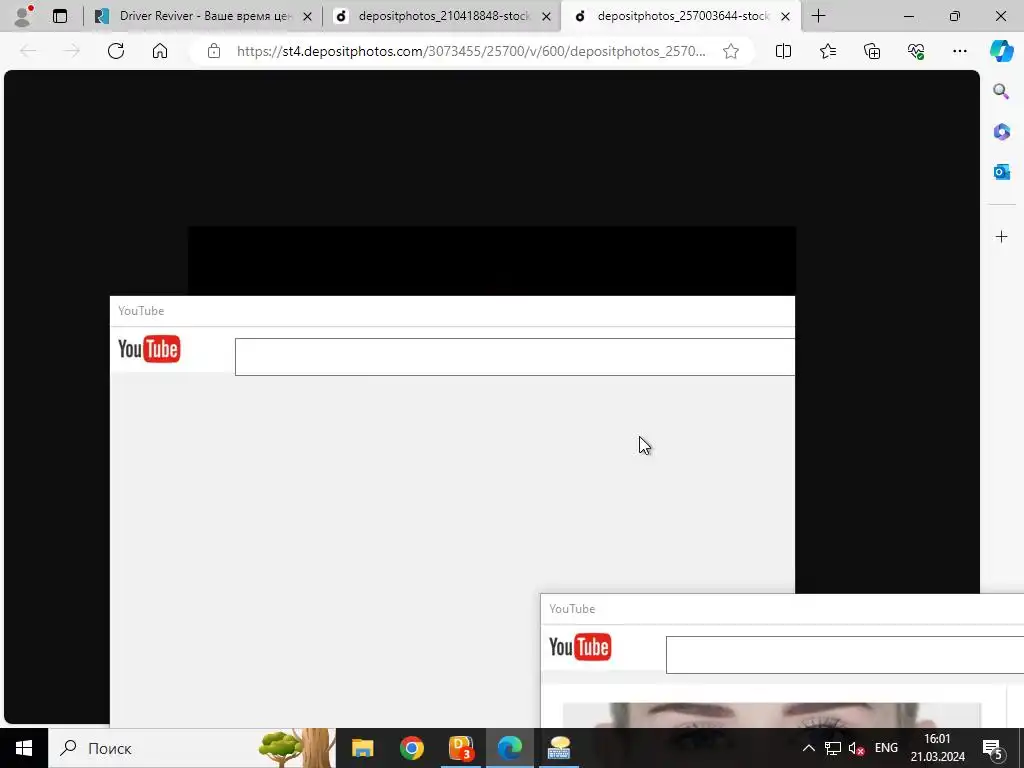The height and width of the screenshot is (768, 1024).
Task: Click the lower 'YouTube' title text
Action: pos(572,609)
